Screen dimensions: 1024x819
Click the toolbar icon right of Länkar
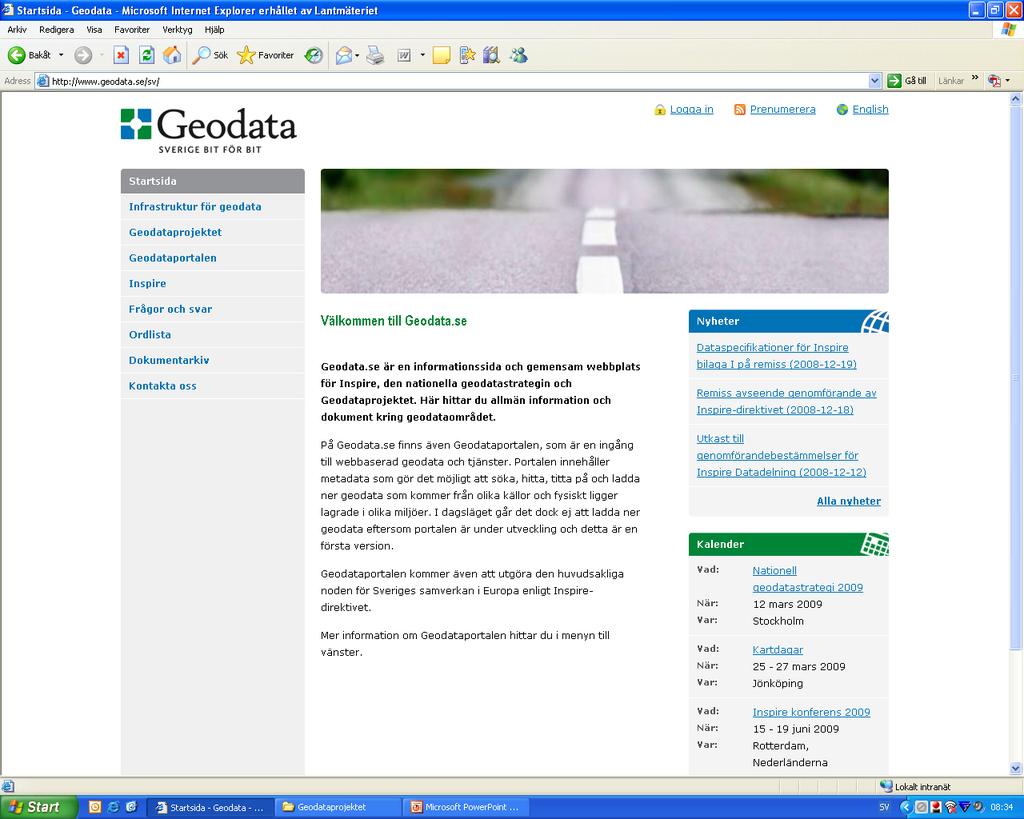click(x=994, y=81)
